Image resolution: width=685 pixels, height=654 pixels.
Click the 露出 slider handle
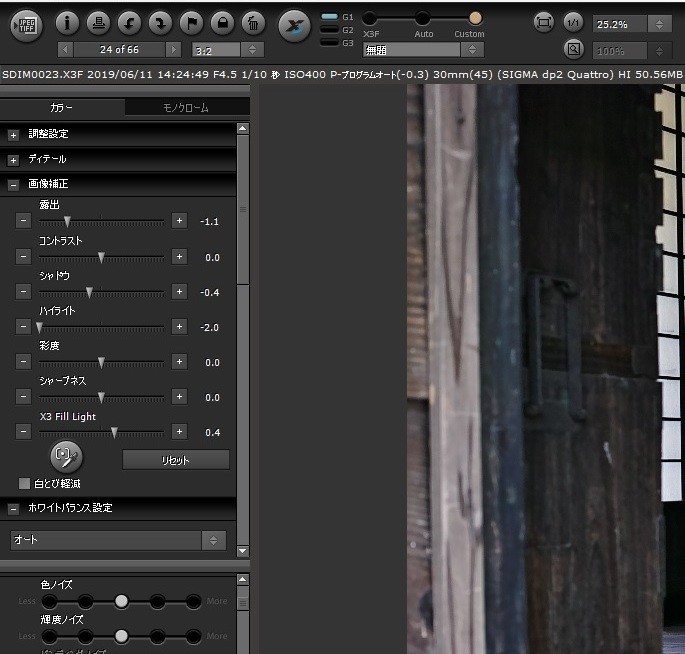pos(67,221)
